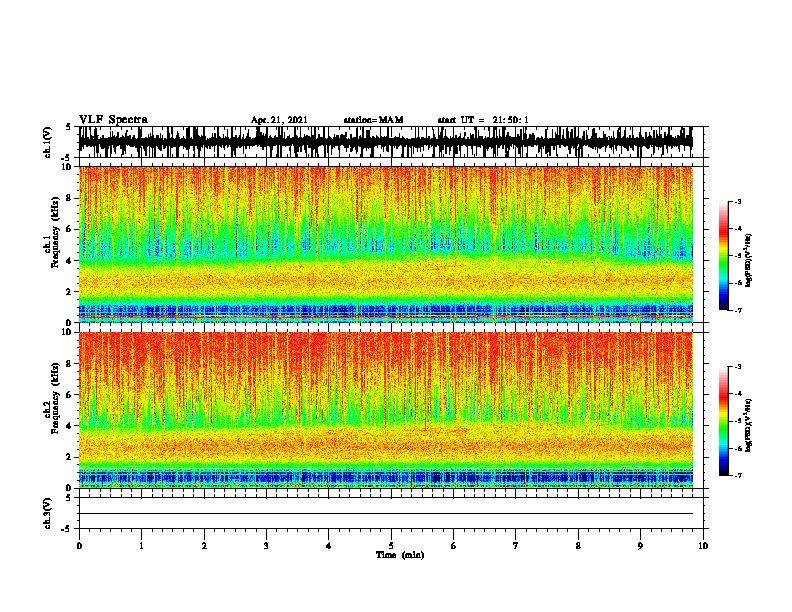Click the "6" kHz tick on ch.1 axis
The width and height of the screenshot is (792, 612).
[70, 229]
